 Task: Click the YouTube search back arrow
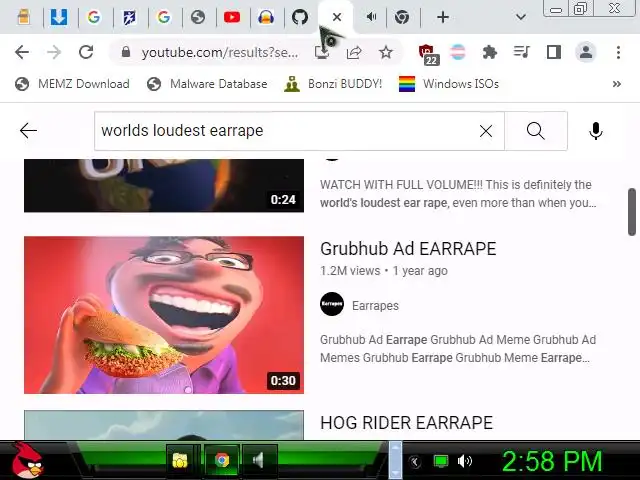coord(28,131)
